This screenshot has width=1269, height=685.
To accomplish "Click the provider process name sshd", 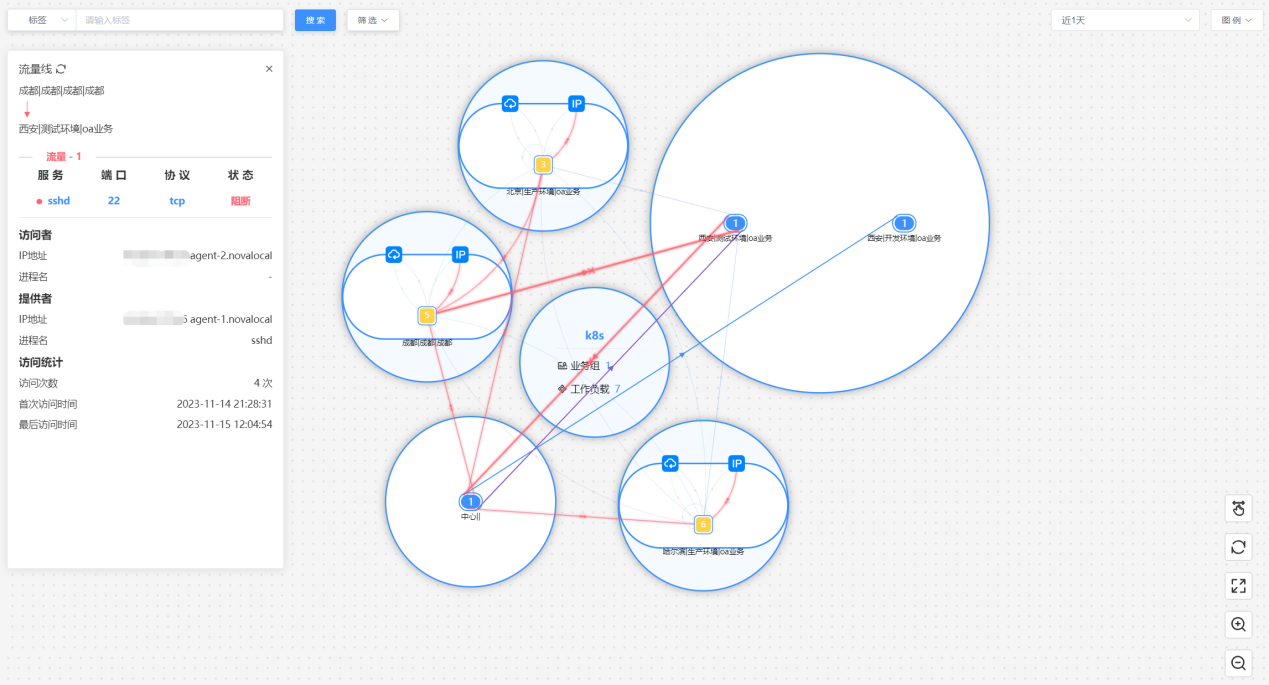I will 261,341.
